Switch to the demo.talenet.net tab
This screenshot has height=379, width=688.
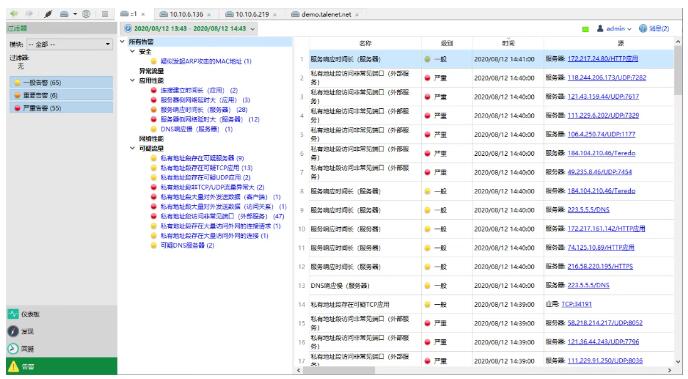click(x=326, y=14)
